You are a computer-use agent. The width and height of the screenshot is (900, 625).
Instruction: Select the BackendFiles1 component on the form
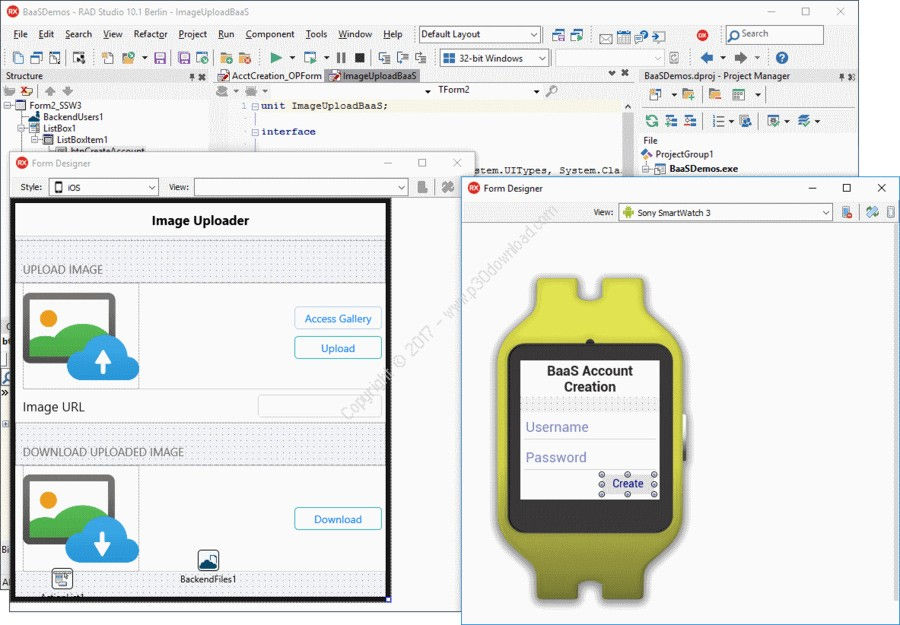(208, 566)
